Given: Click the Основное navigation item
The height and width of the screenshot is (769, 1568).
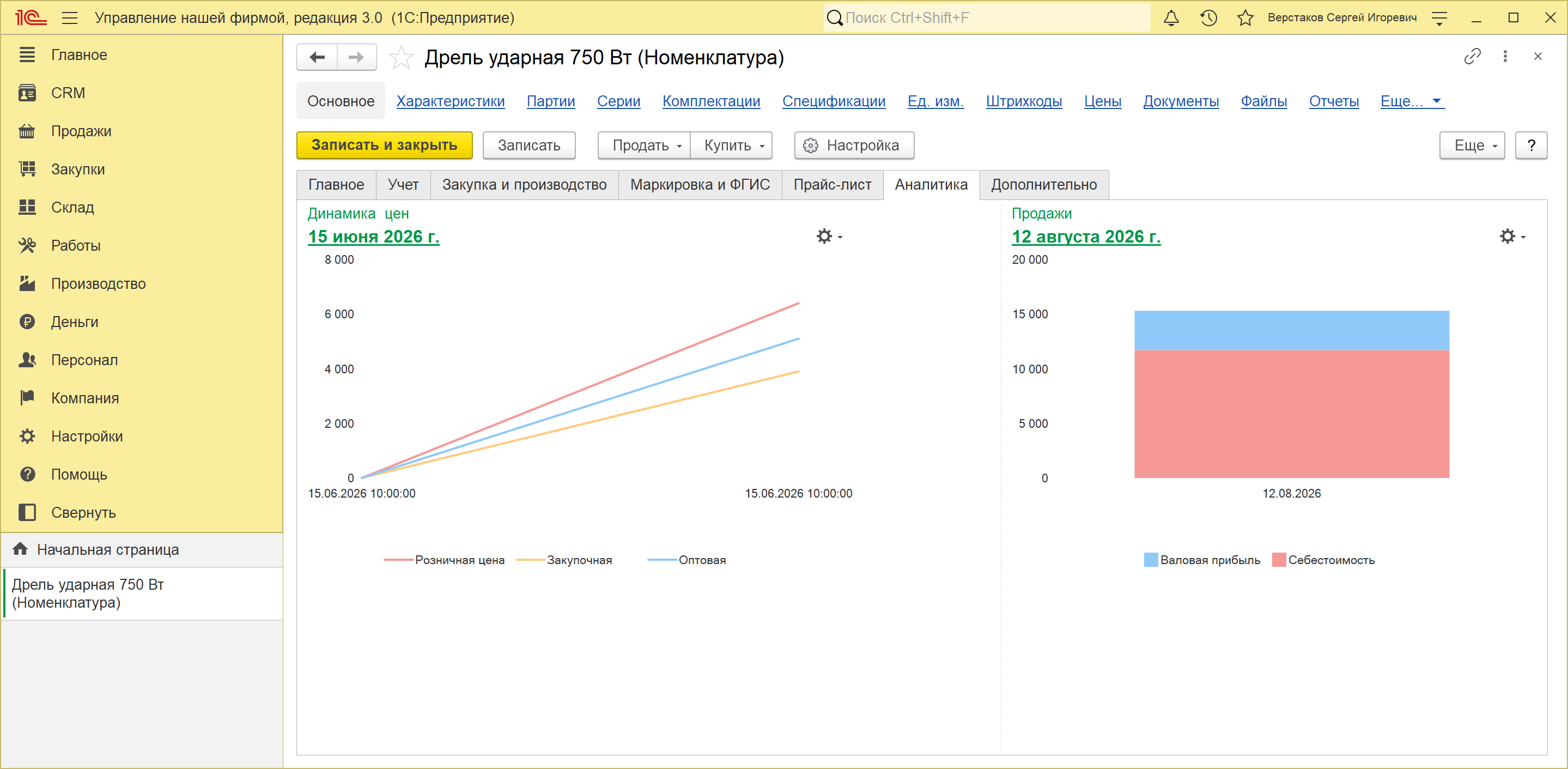Looking at the screenshot, I should point(341,101).
